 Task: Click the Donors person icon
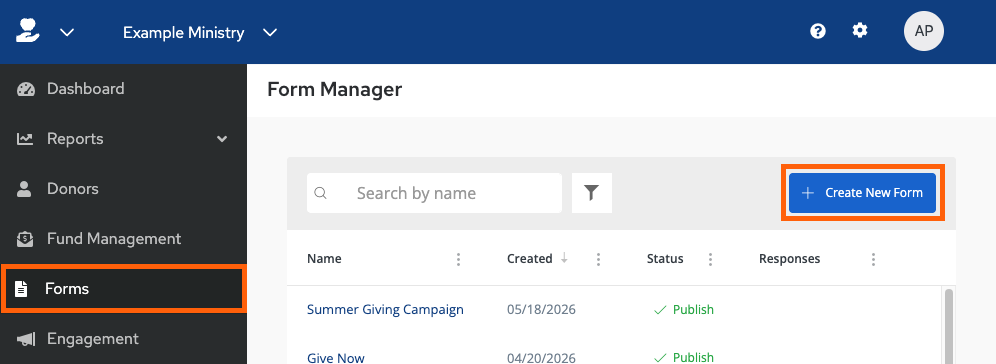point(24,189)
